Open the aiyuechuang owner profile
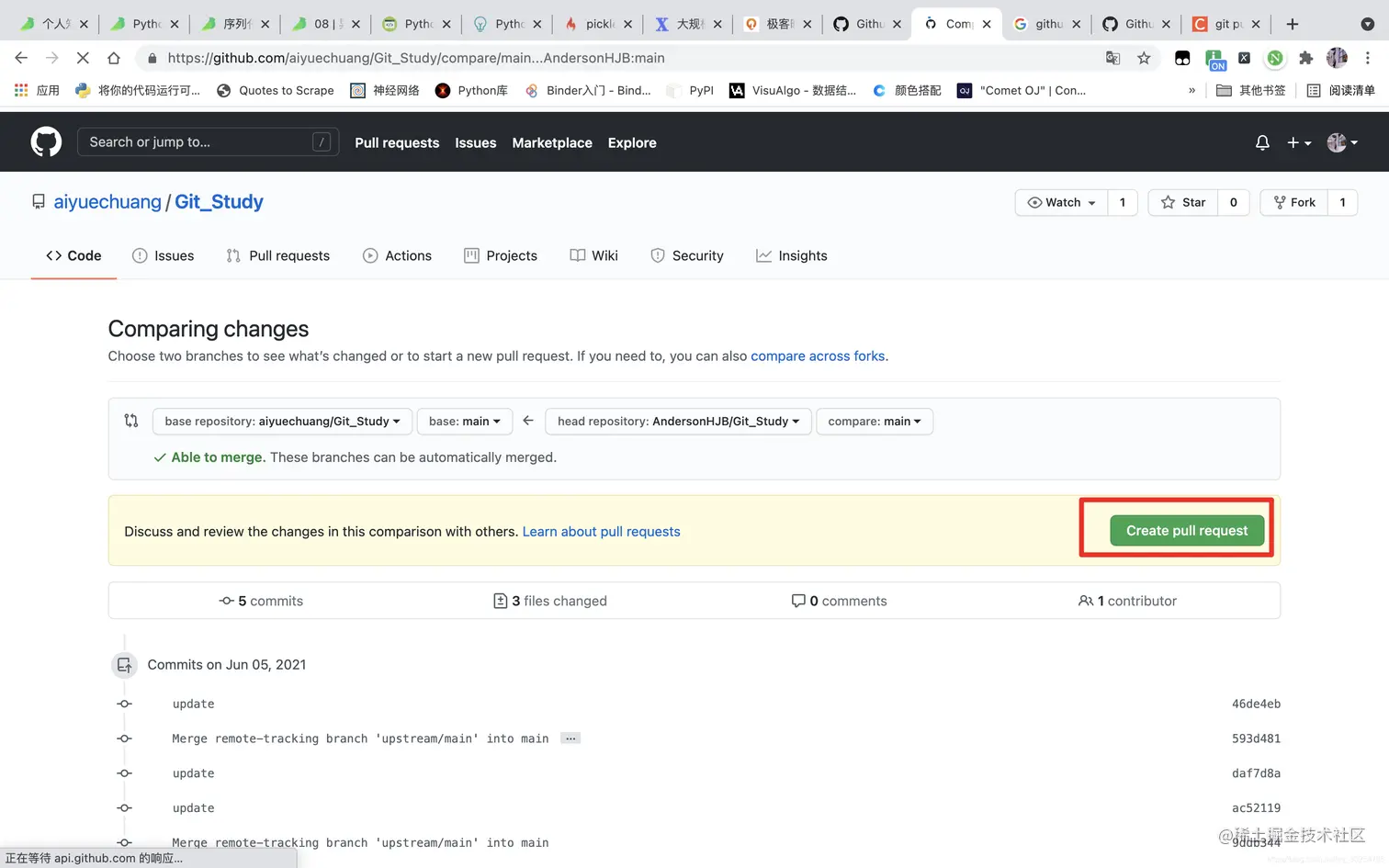1389x868 pixels. tap(107, 202)
